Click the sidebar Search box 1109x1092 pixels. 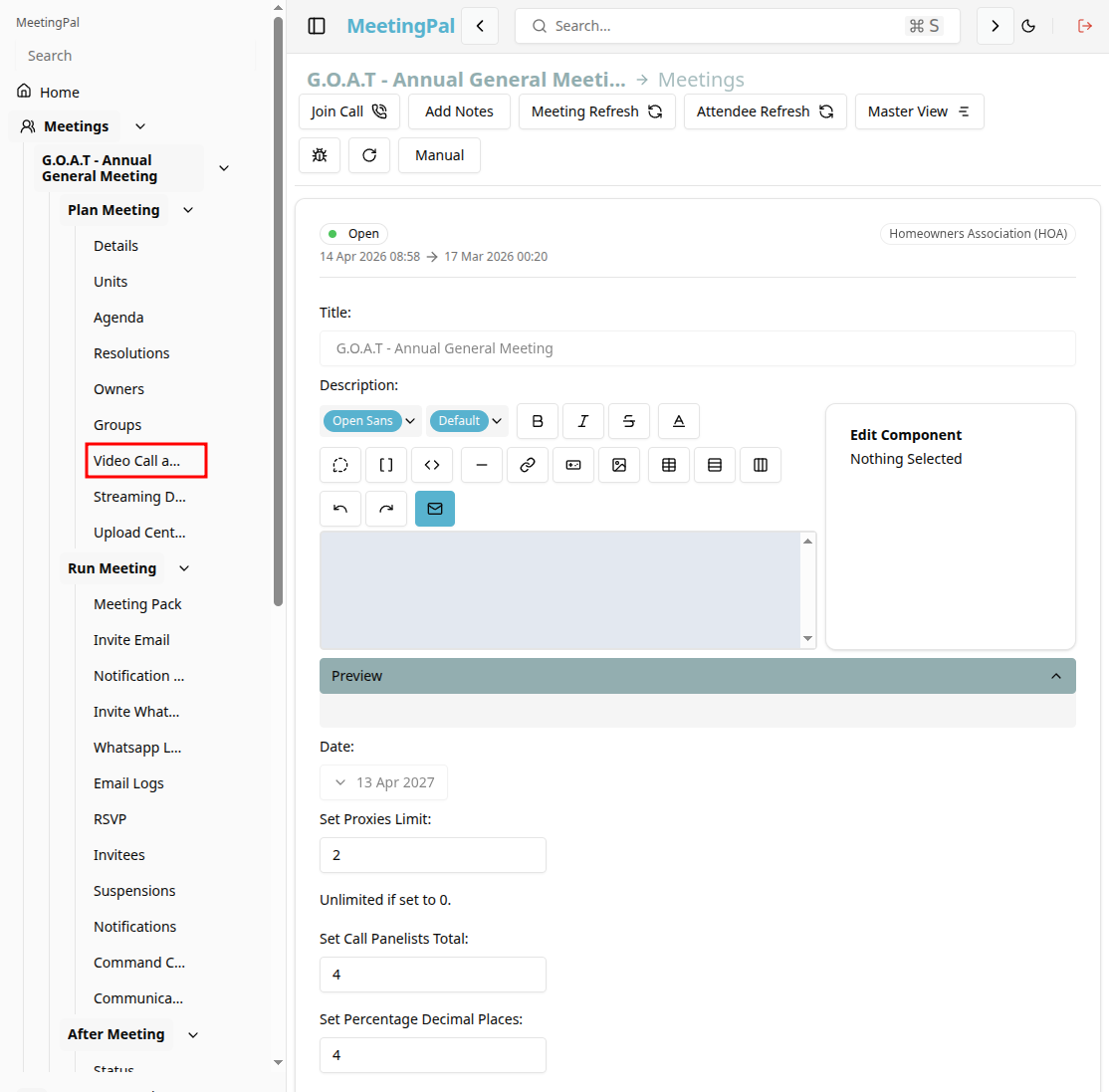tap(134, 56)
